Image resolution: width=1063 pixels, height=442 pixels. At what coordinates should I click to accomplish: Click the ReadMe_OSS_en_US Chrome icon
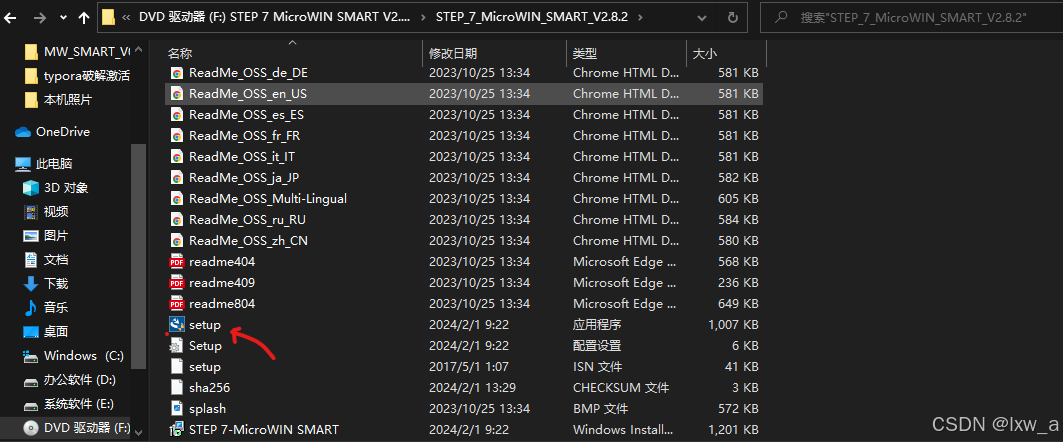click(x=177, y=94)
